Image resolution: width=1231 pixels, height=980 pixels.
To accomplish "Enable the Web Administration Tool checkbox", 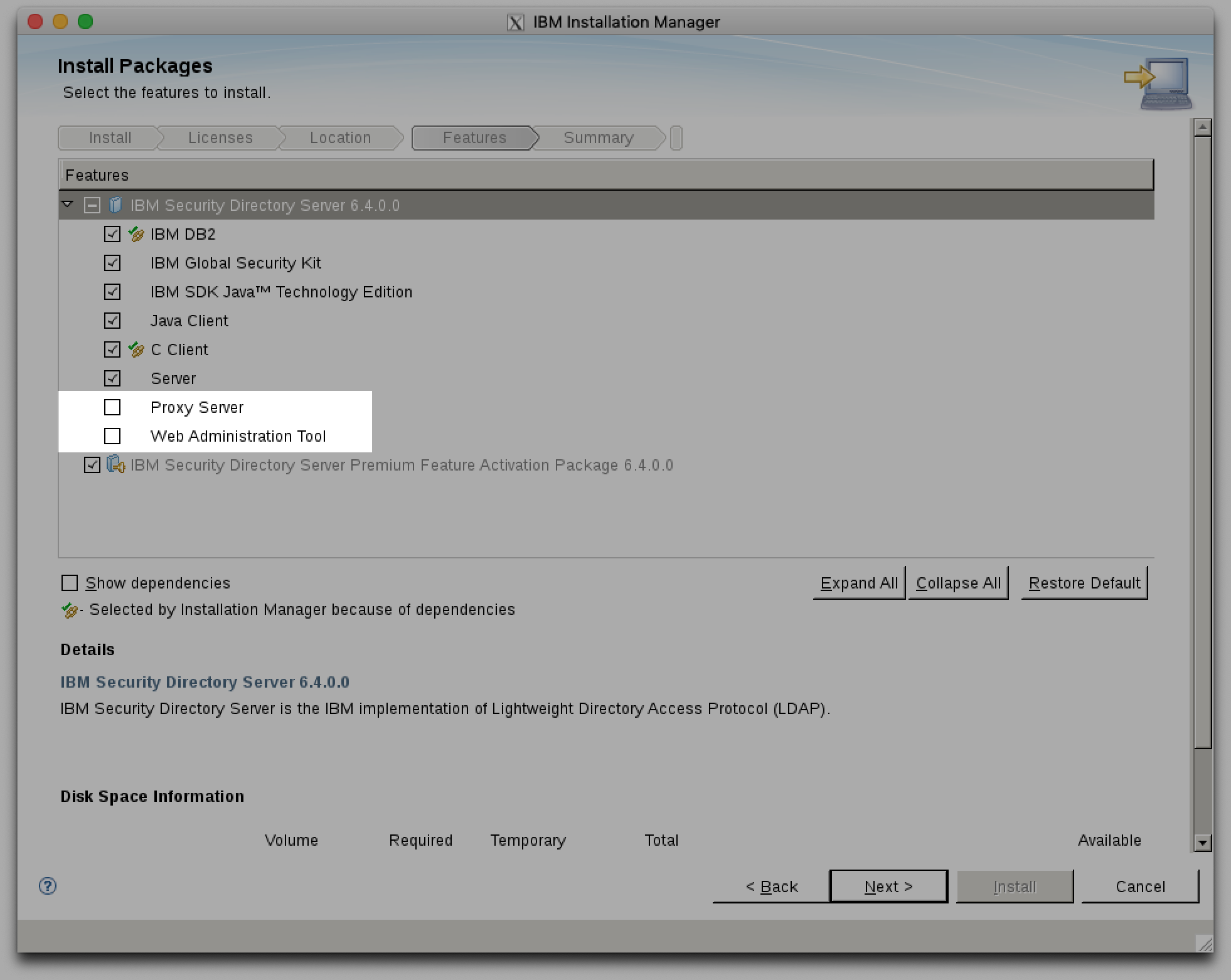I will pyautogui.click(x=113, y=436).
